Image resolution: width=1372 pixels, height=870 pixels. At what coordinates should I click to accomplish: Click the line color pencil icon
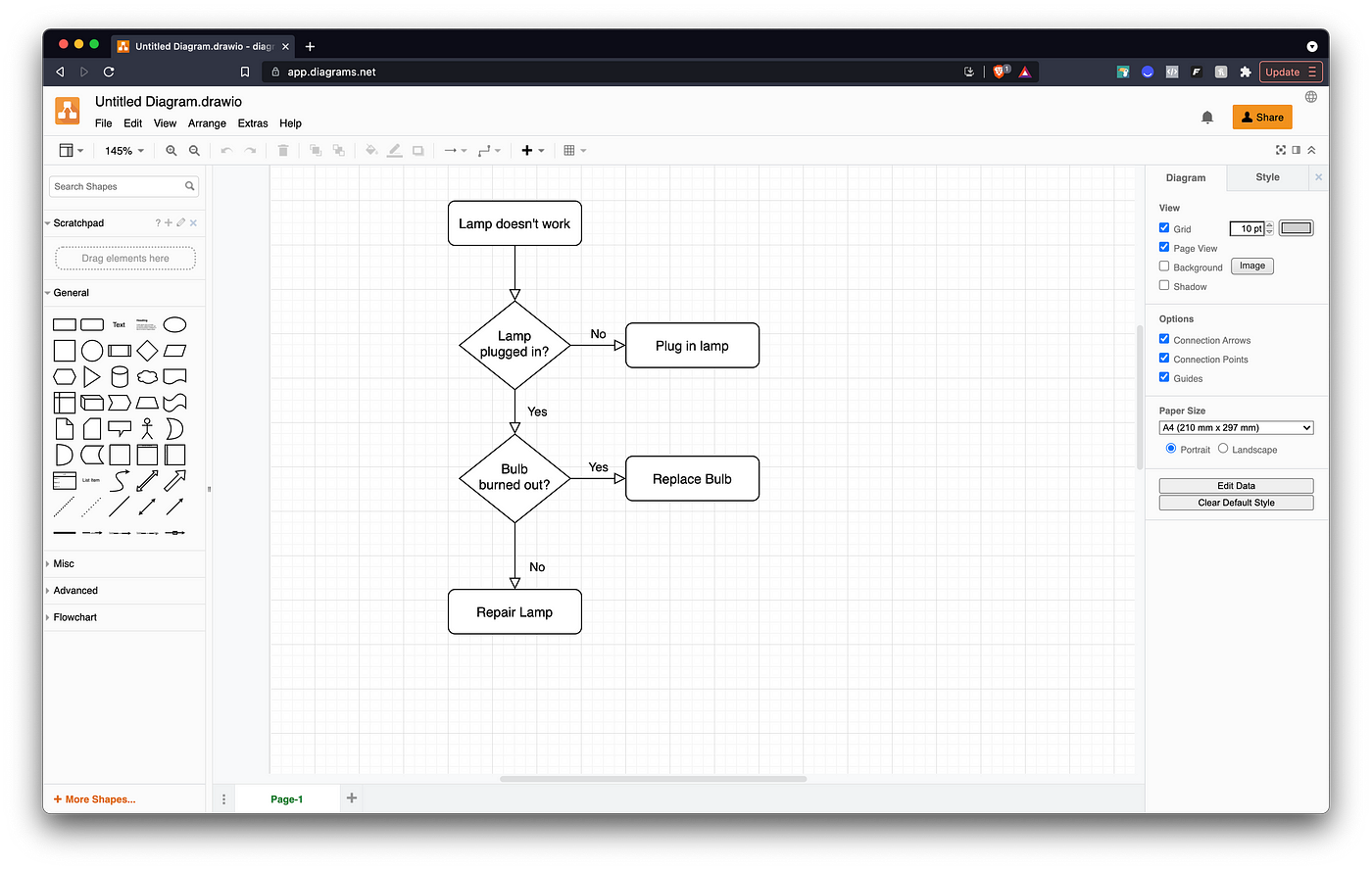(x=394, y=151)
